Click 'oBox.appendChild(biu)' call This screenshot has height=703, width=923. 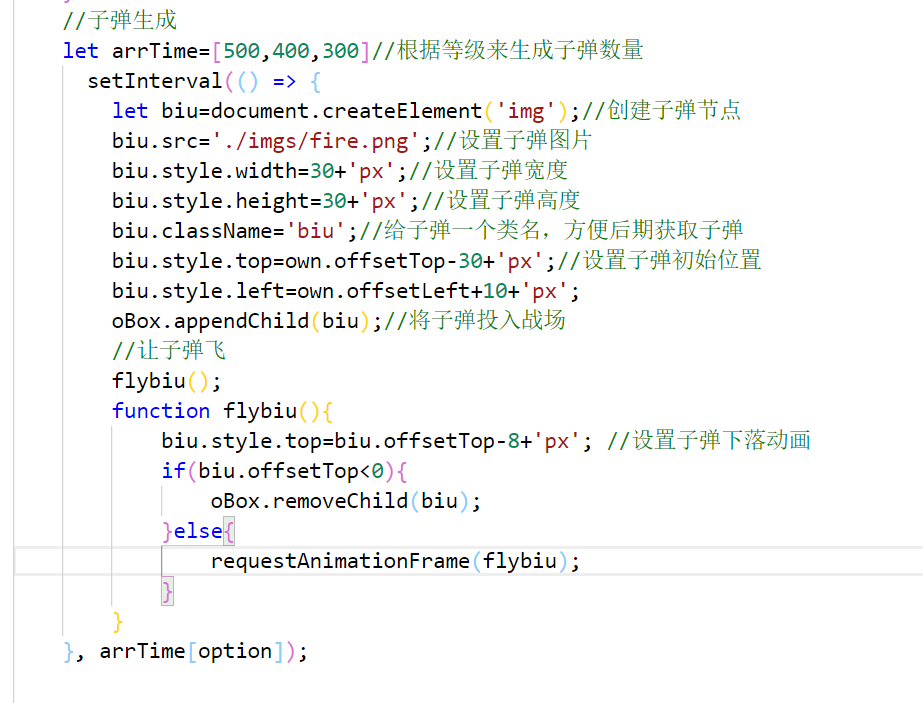(241, 321)
